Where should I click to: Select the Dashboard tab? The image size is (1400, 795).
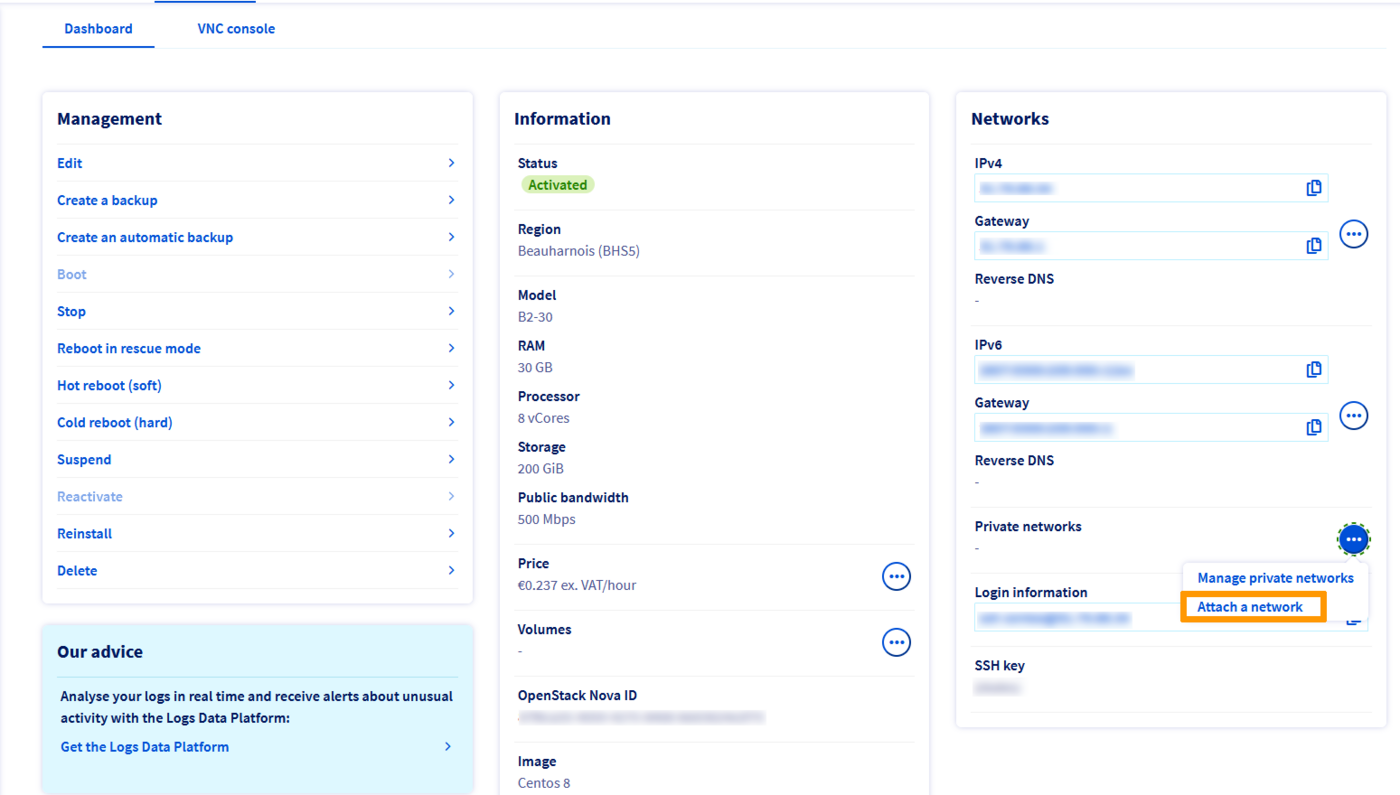98,29
